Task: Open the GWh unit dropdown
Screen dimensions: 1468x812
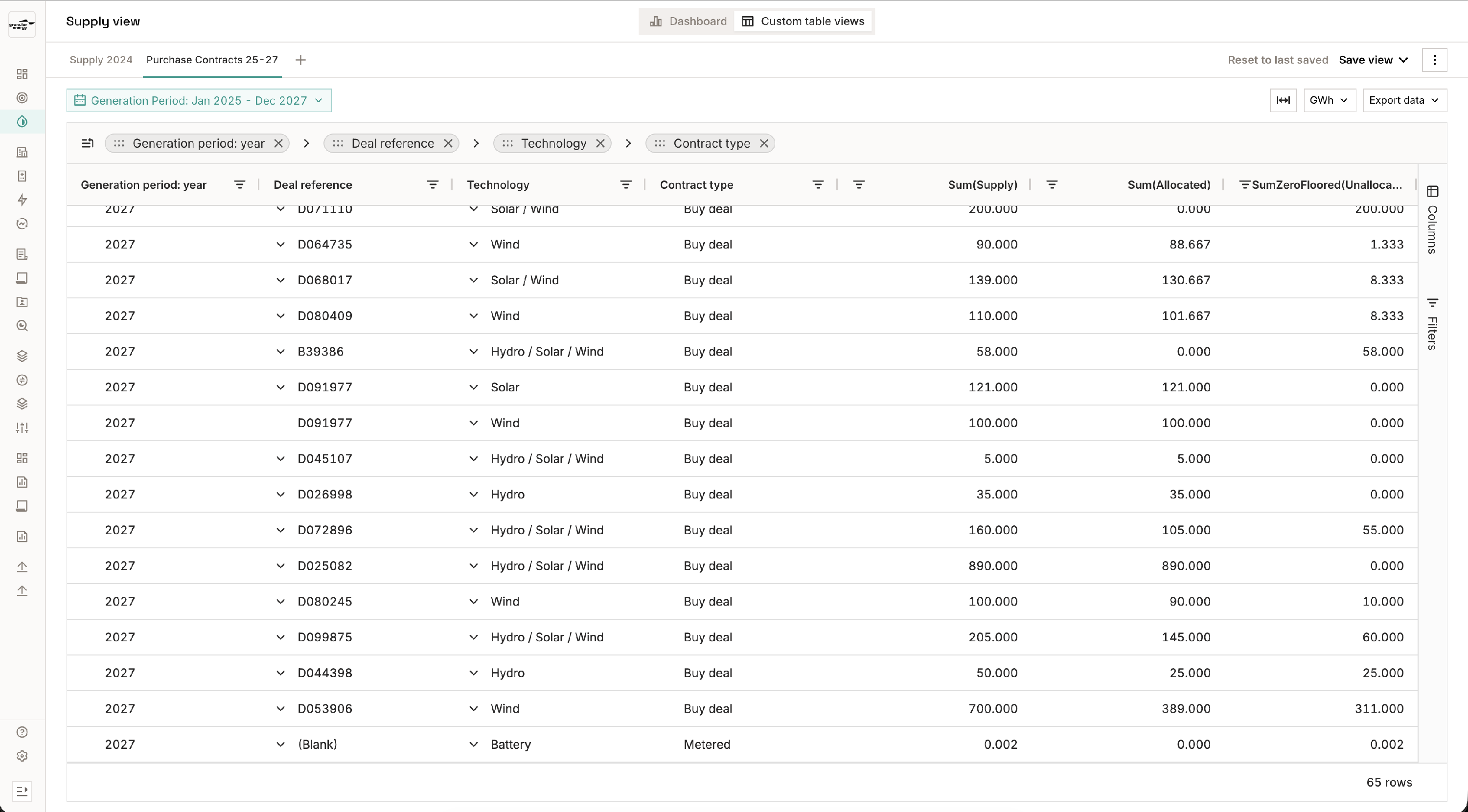Action: 1329,100
